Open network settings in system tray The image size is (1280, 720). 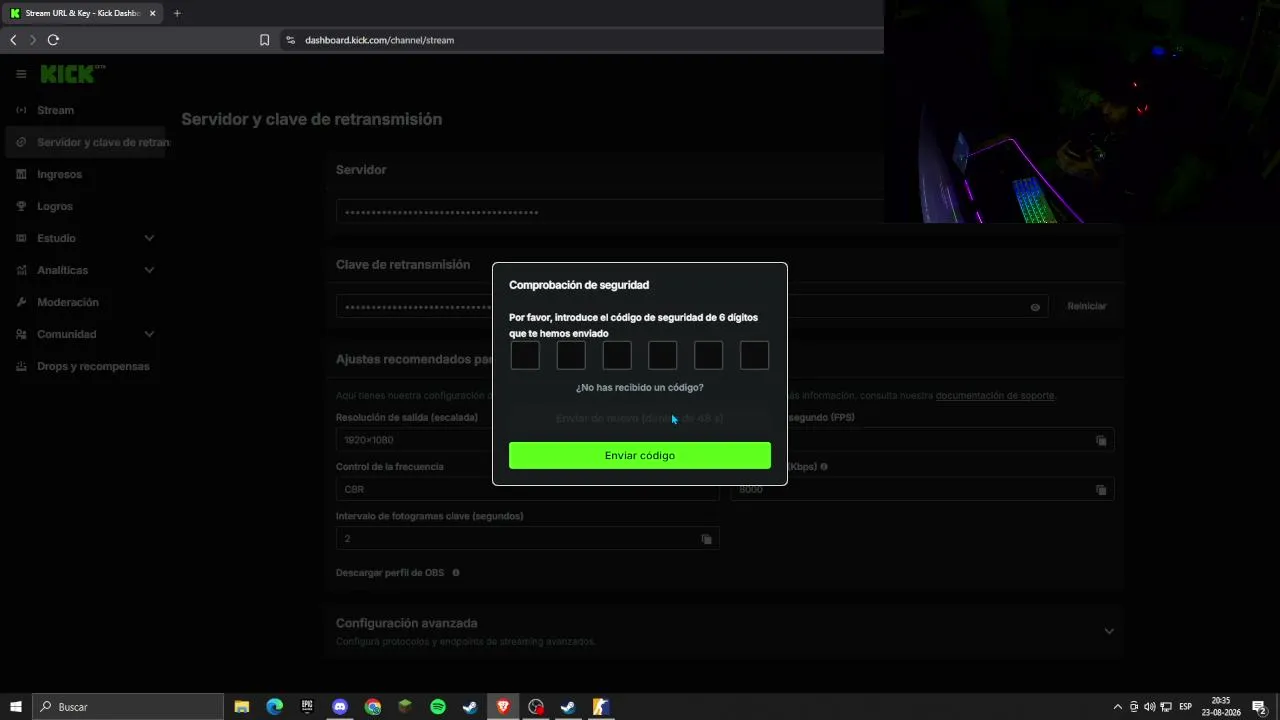pos(1166,707)
